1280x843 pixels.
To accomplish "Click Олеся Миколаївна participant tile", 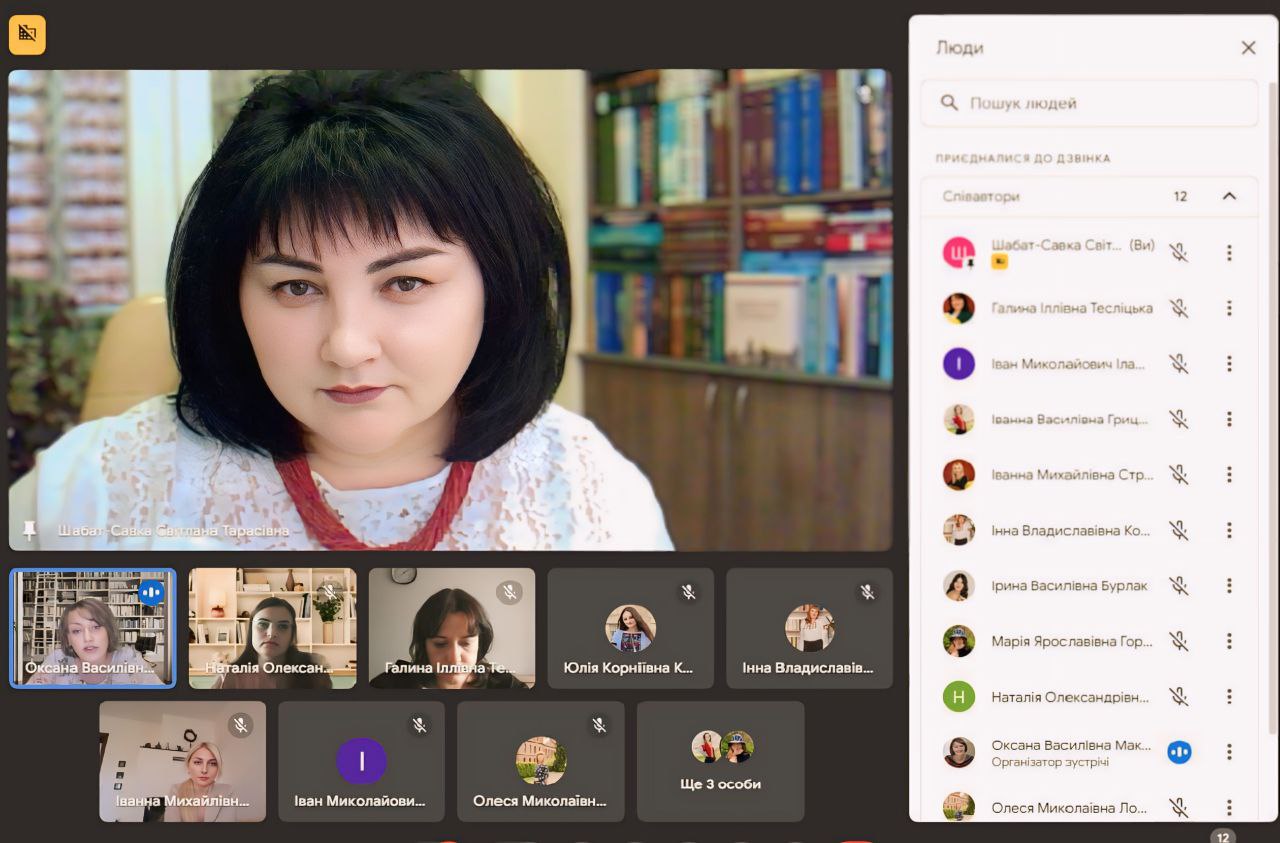I will (x=540, y=761).
